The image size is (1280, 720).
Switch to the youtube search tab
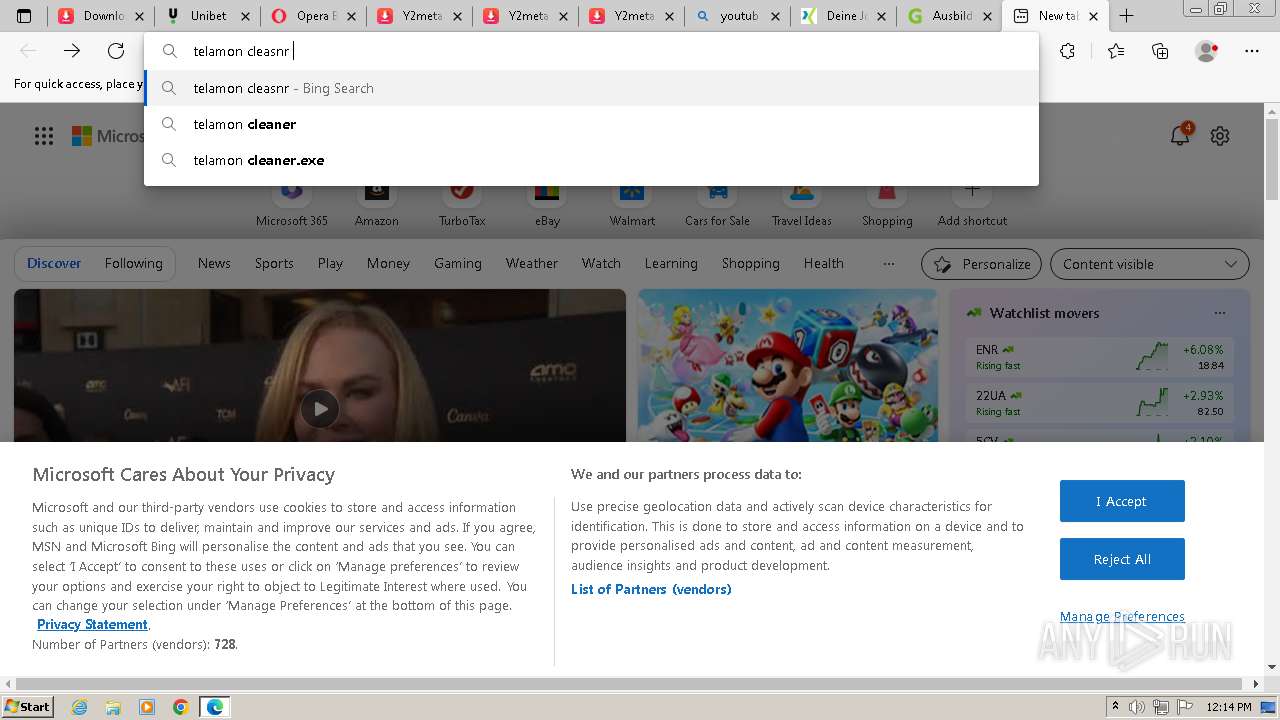[x=736, y=16]
